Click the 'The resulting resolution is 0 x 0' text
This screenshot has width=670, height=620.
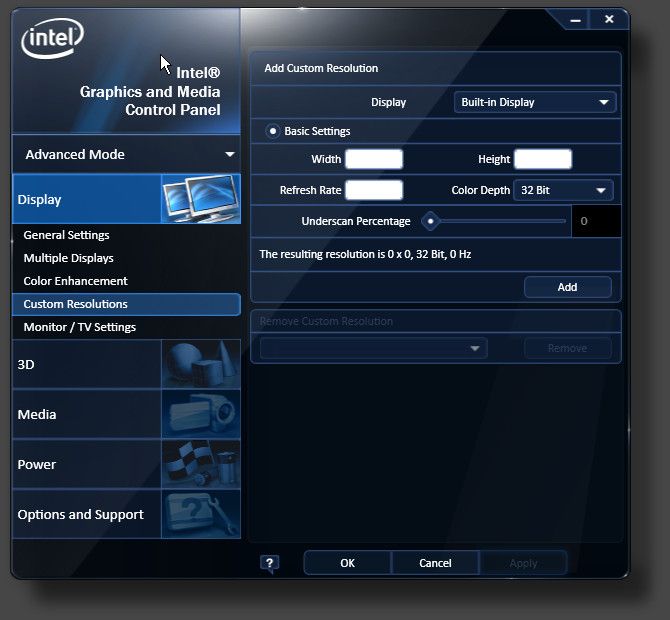click(x=365, y=254)
